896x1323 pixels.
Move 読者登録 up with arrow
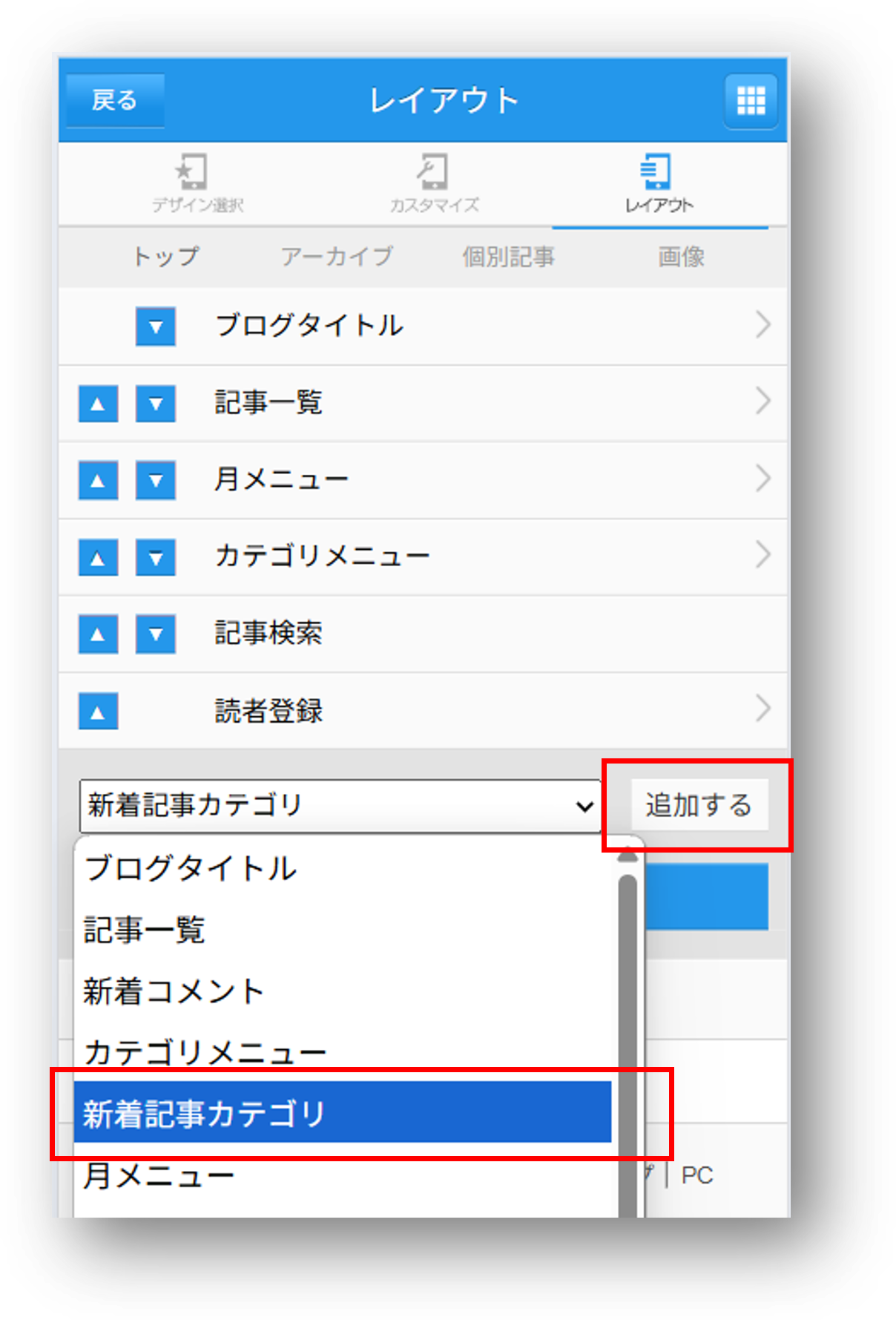coord(98,712)
